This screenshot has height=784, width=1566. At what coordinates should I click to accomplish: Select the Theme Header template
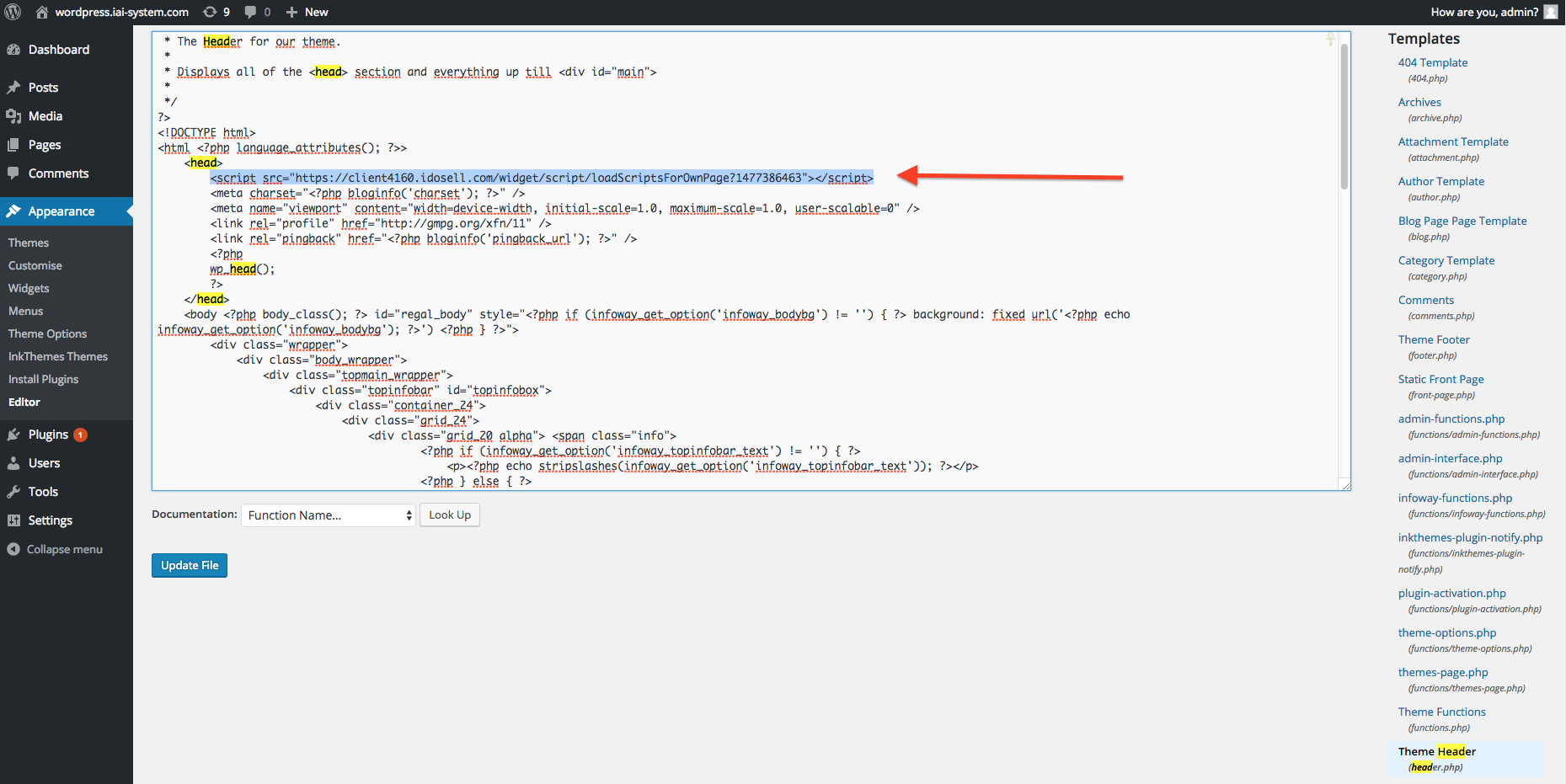tap(1437, 751)
